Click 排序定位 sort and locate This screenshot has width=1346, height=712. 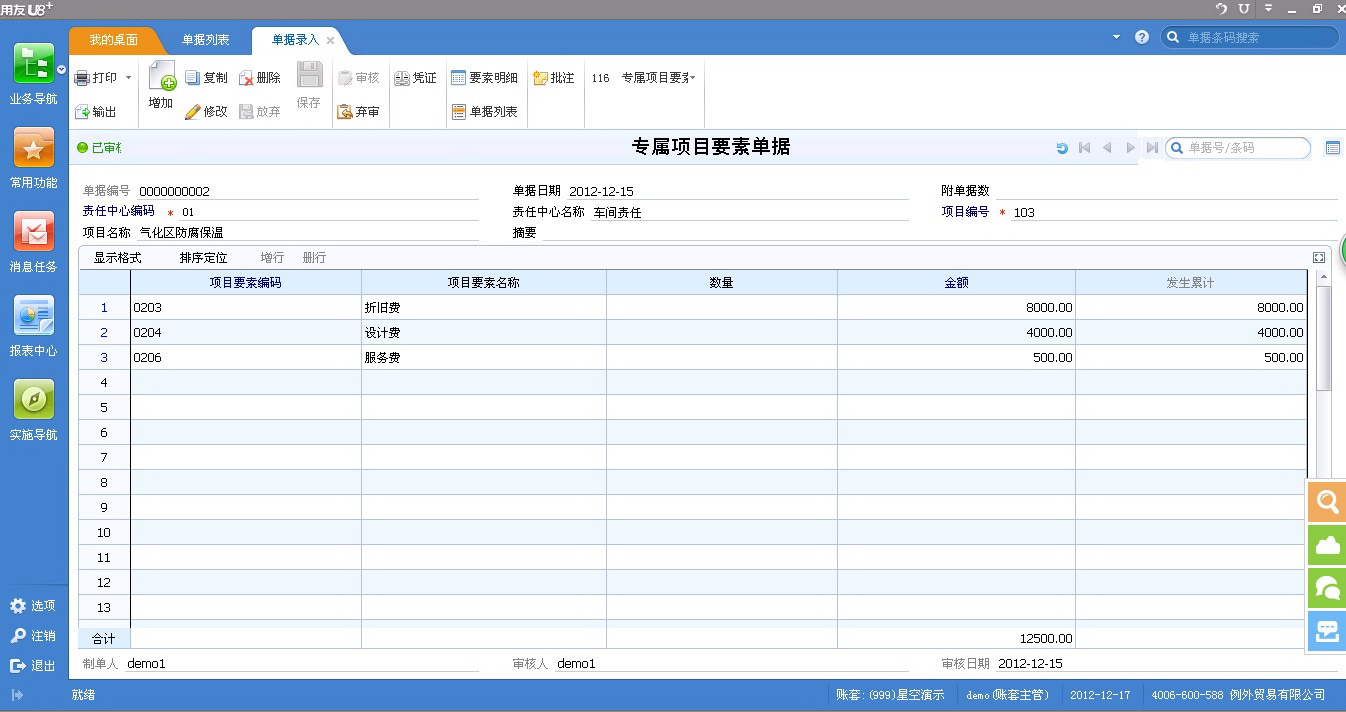pyautogui.click(x=204, y=258)
